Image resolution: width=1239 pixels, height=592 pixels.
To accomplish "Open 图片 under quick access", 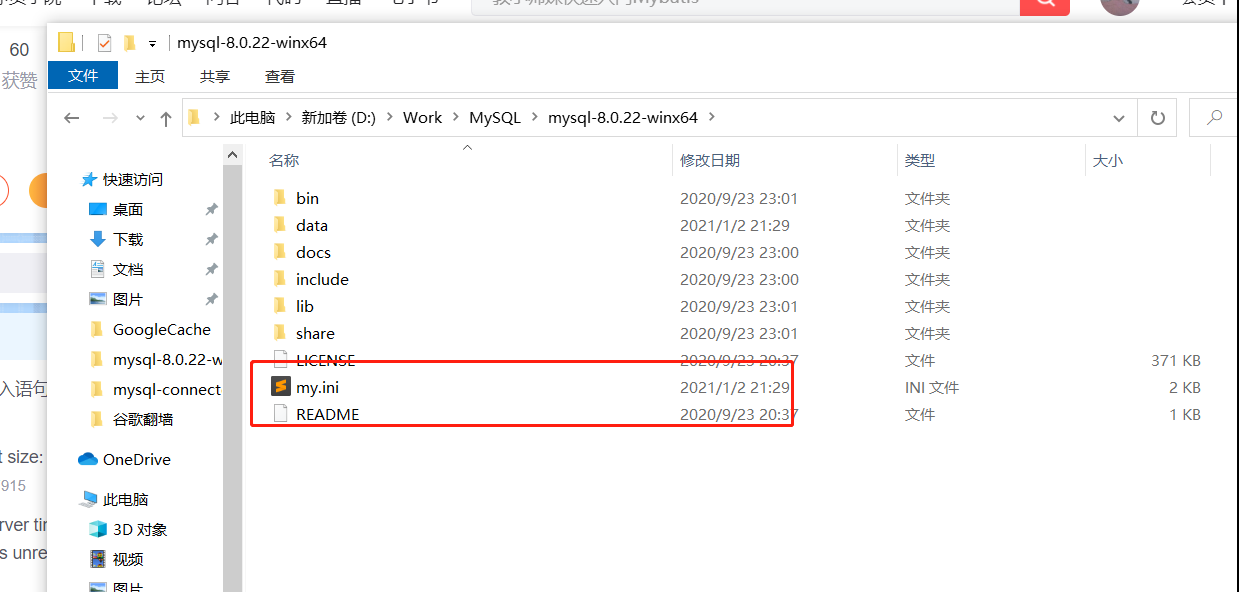I will coord(128,299).
